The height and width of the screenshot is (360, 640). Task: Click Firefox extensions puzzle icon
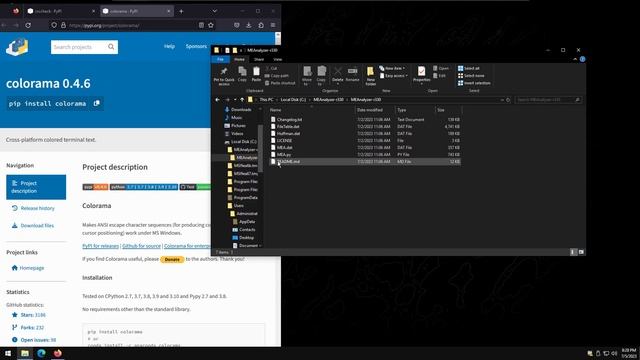261,25
